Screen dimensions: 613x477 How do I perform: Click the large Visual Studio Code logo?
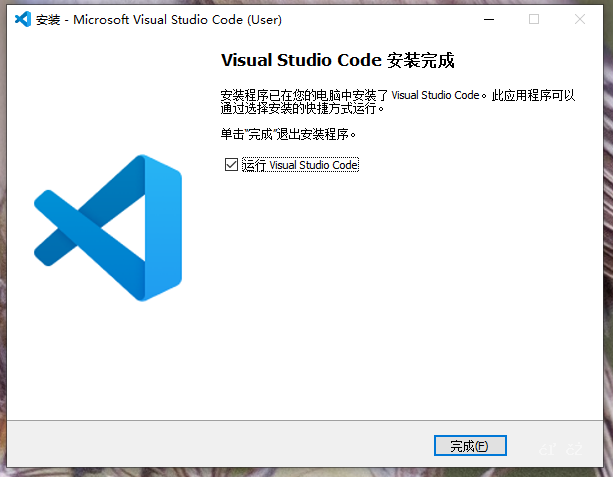coord(108,228)
